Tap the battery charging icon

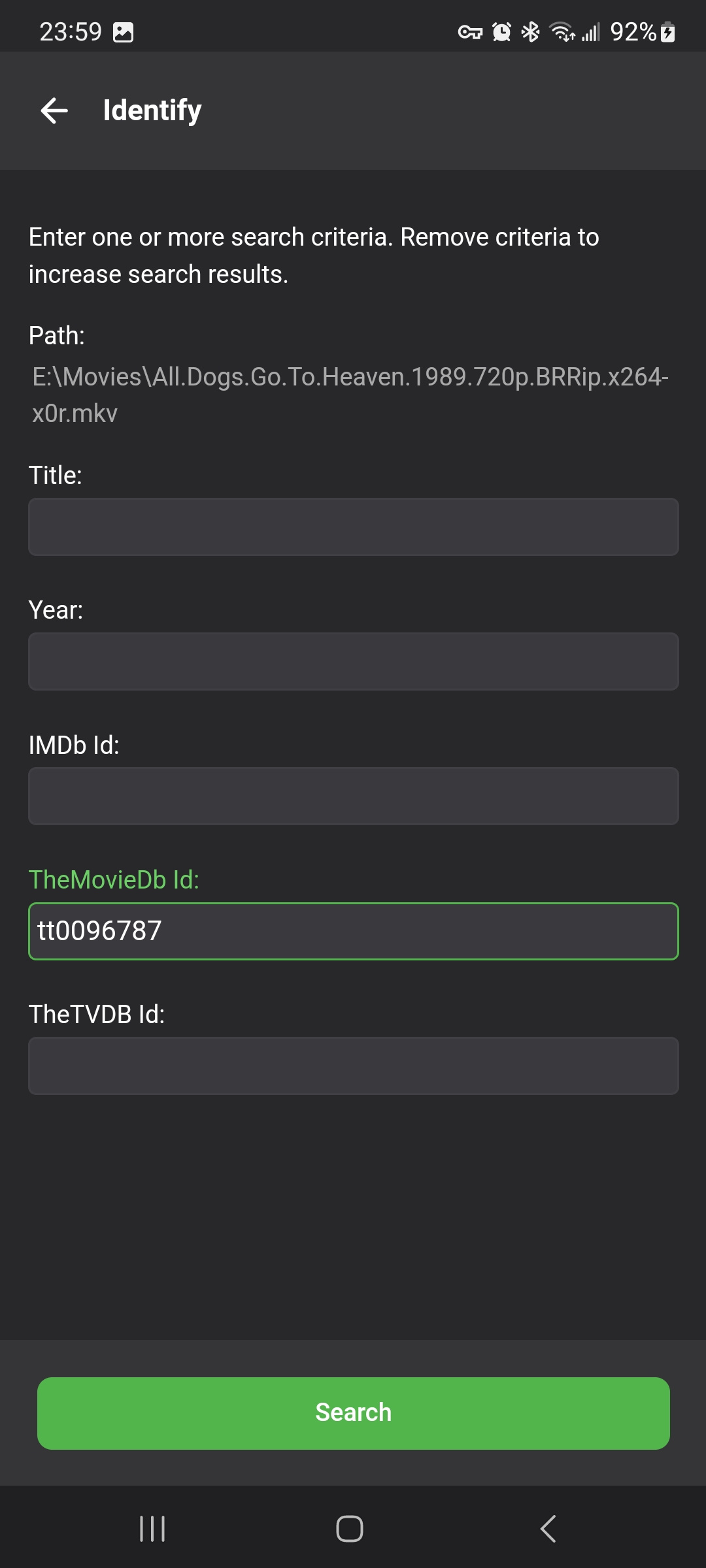pos(667,32)
